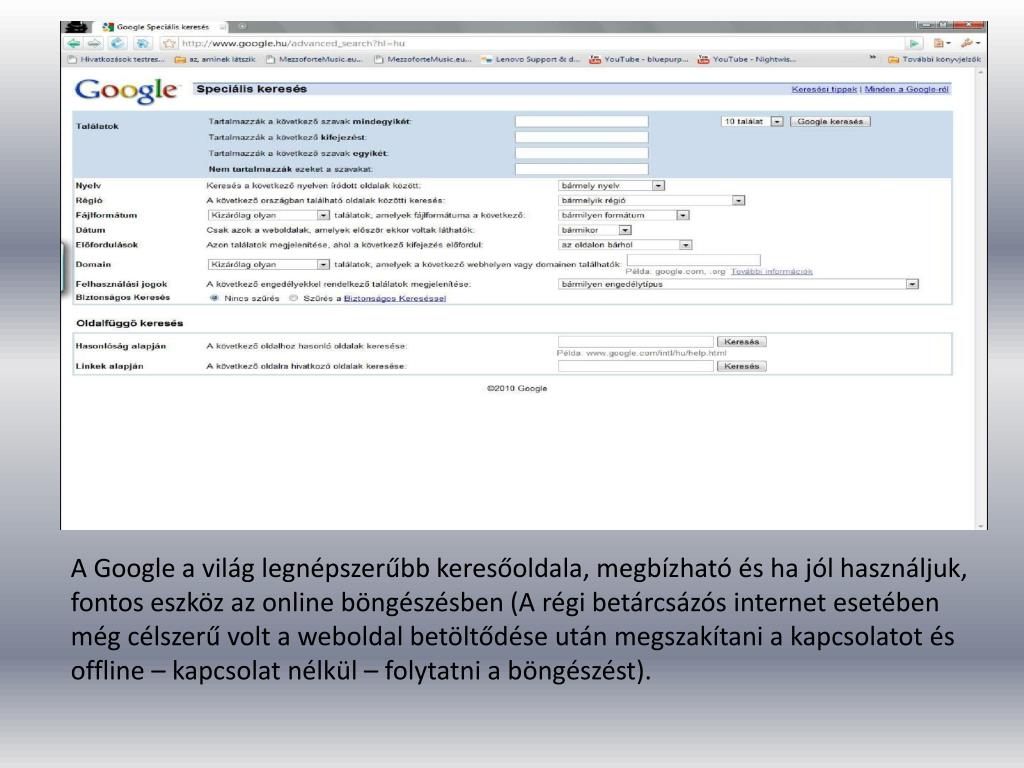Click the 'Nem tartalmazzák' input field

pos(581,169)
